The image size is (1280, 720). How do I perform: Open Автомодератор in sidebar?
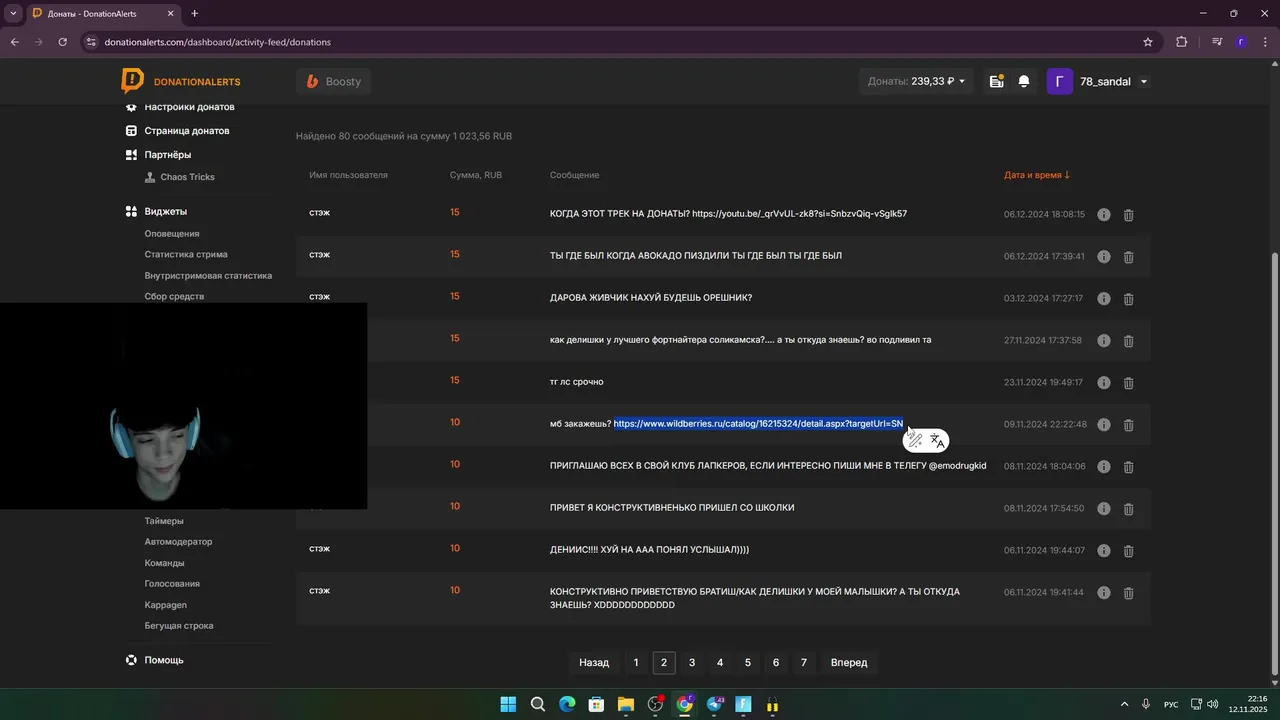pyautogui.click(x=178, y=542)
